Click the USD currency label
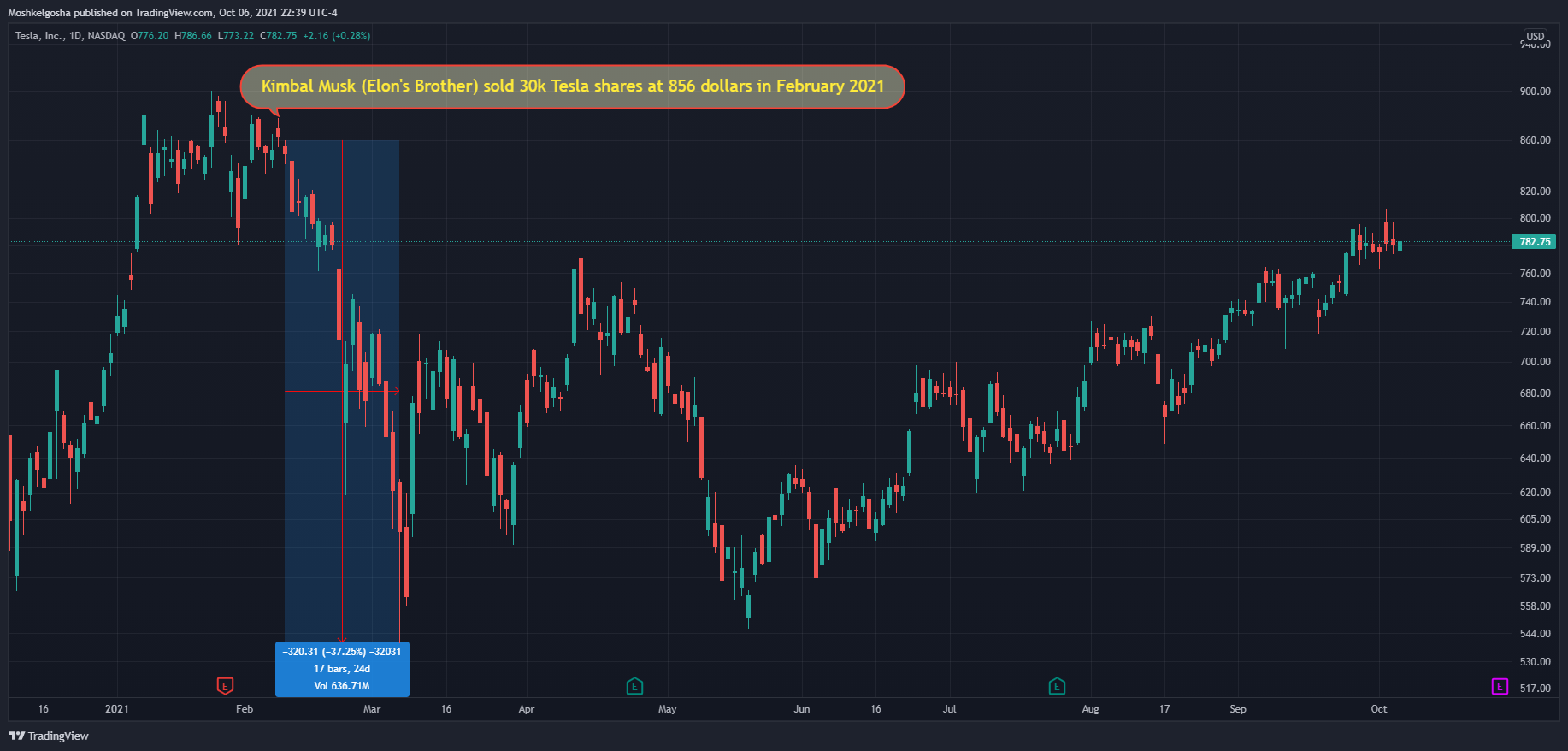This screenshot has width=1568, height=751. (1536, 36)
